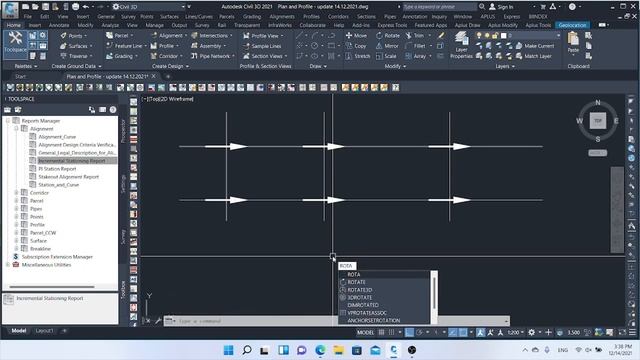
Task: Click the search keyword input field
Action: click(x=439, y=7)
